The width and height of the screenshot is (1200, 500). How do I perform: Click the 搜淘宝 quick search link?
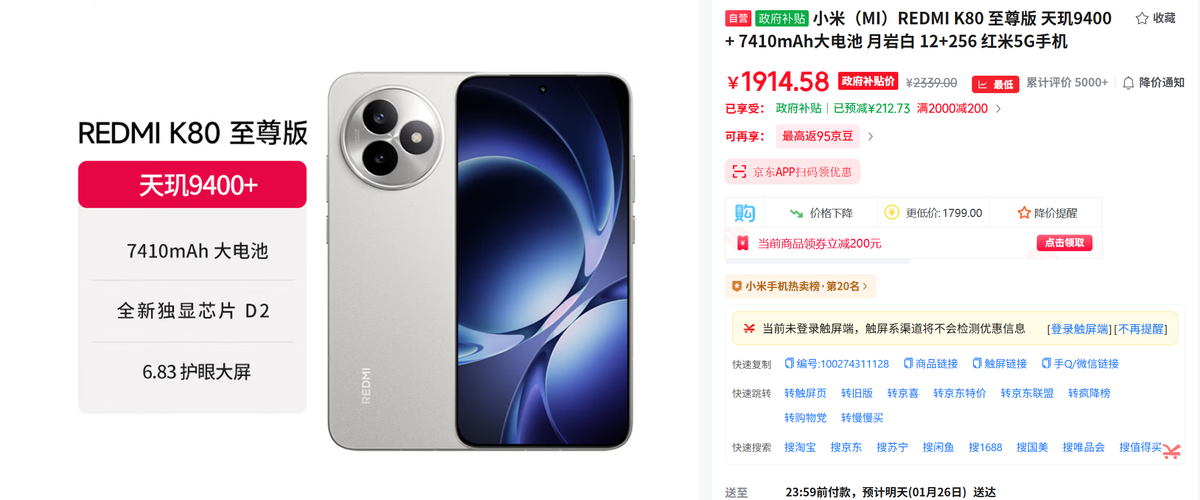(800, 447)
